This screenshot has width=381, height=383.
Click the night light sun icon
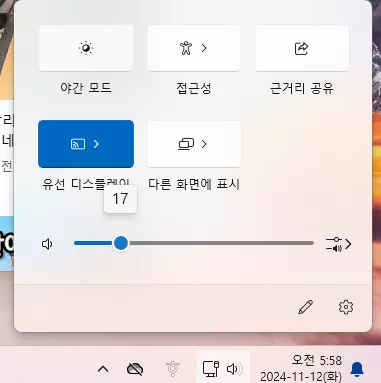[x=86, y=48]
